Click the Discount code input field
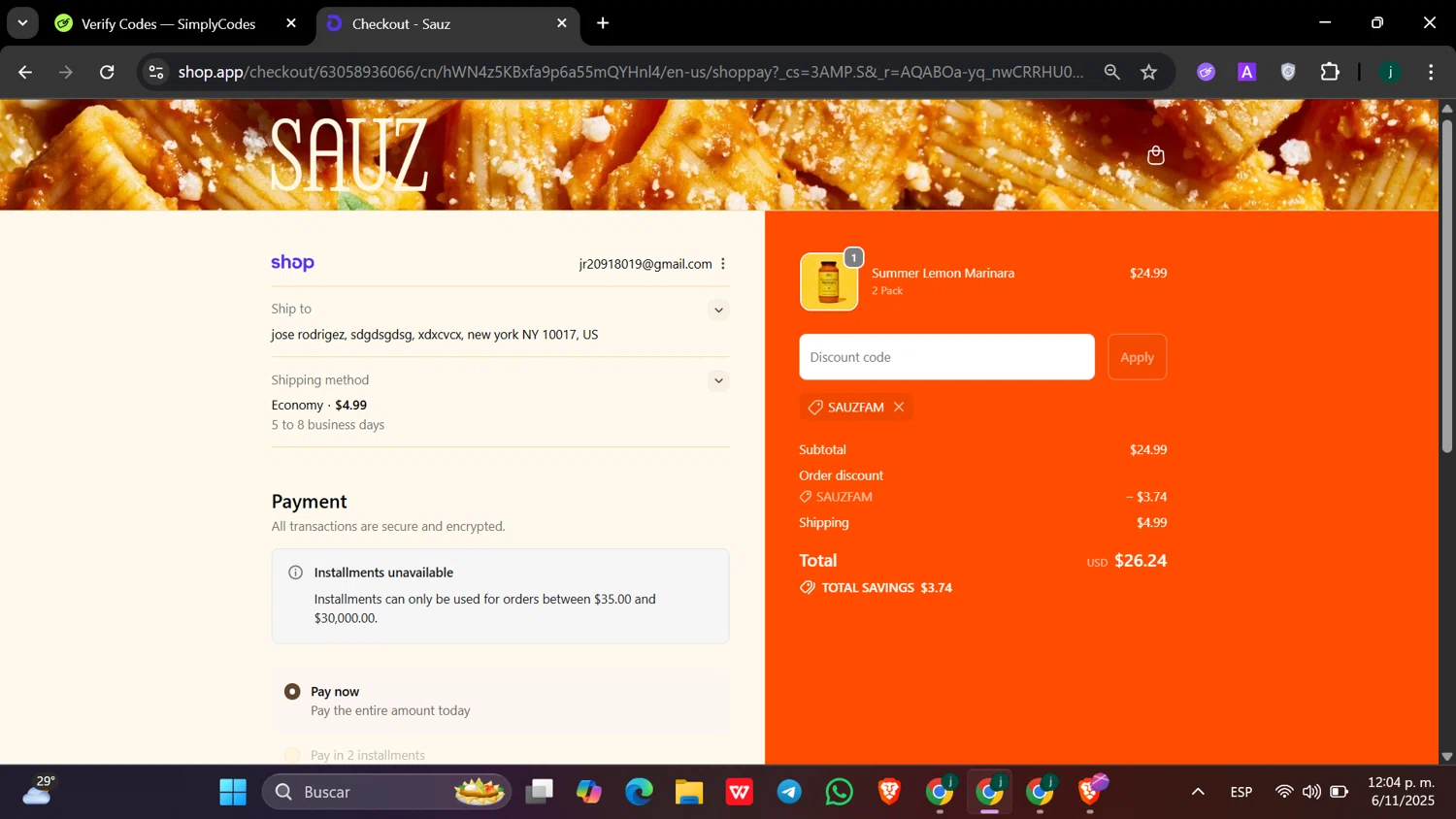Image resolution: width=1456 pixels, height=819 pixels. click(x=946, y=357)
